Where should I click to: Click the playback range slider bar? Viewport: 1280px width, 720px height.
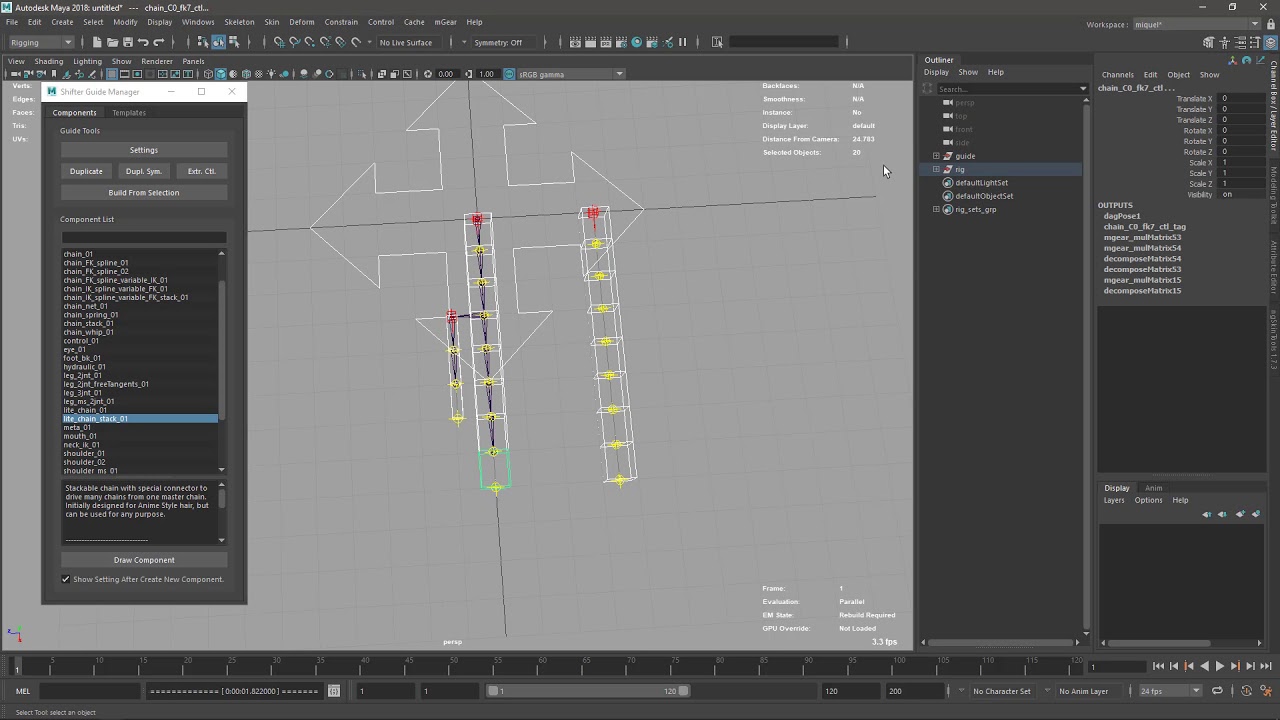pyautogui.click(x=587, y=691)
